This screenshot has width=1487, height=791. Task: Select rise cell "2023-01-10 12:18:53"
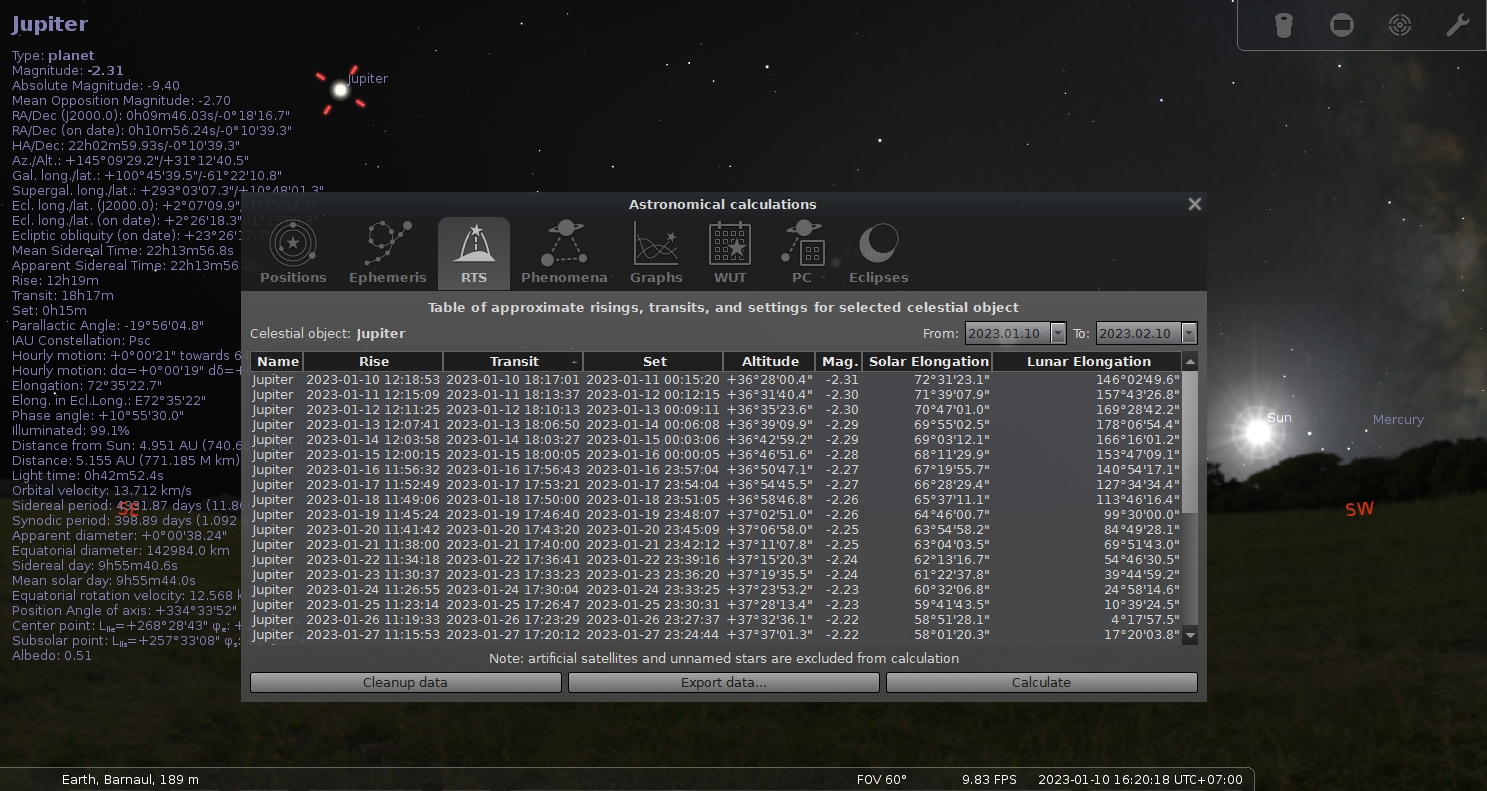pos(373,380)
